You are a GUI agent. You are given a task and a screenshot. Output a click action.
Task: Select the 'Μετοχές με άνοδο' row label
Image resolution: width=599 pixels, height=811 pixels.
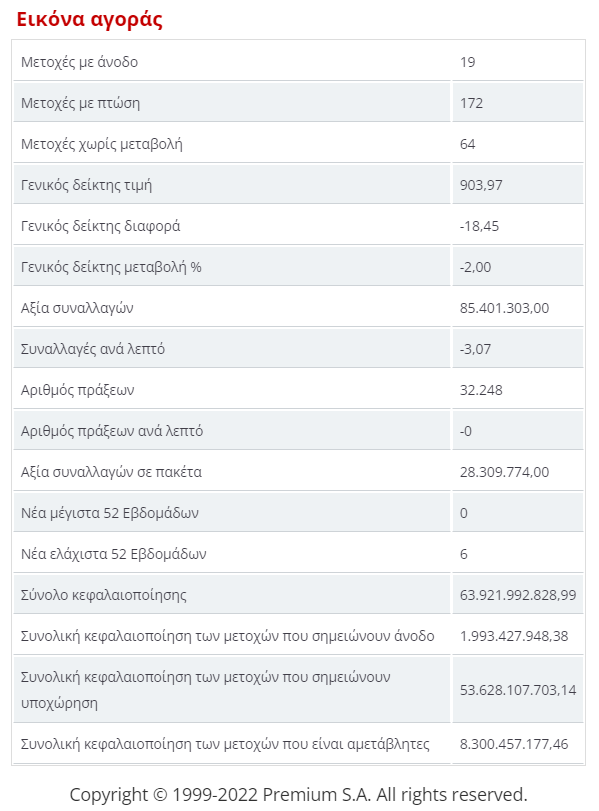pyautogui.click(x=79, y=62)
